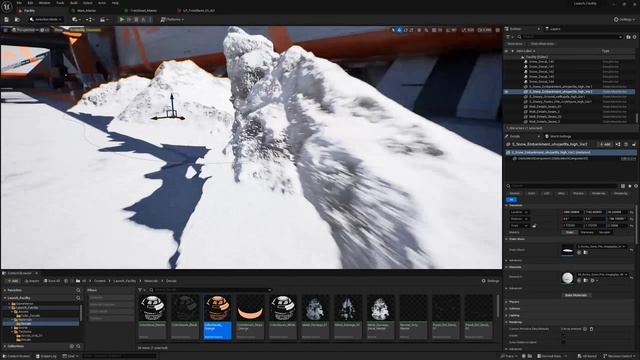Expand the Collections section in Content Browser
This screenshot has width=640, height=360.
[x=5, y=346]
